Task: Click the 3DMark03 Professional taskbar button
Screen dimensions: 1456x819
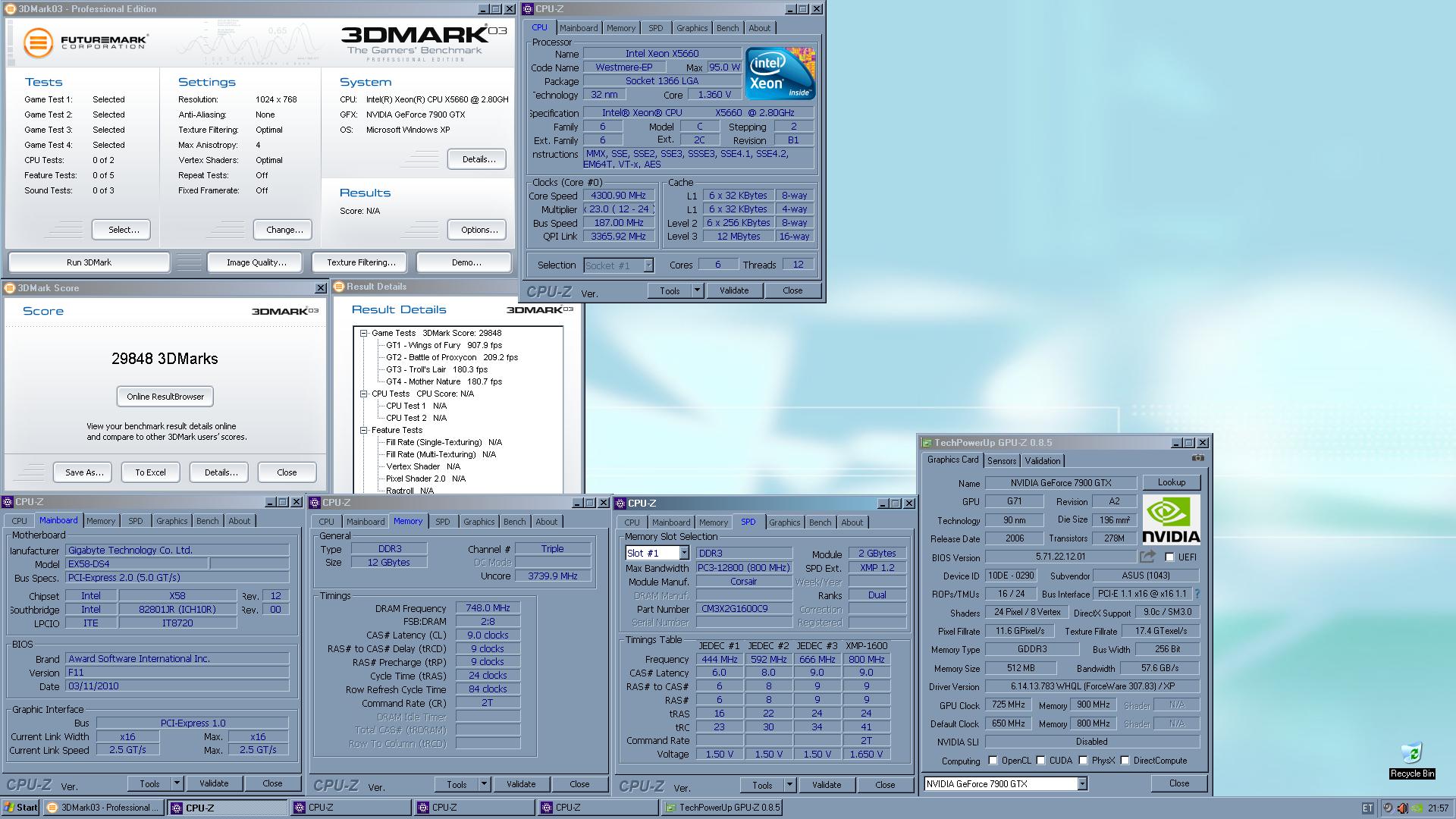Action: tap(104, 808)
